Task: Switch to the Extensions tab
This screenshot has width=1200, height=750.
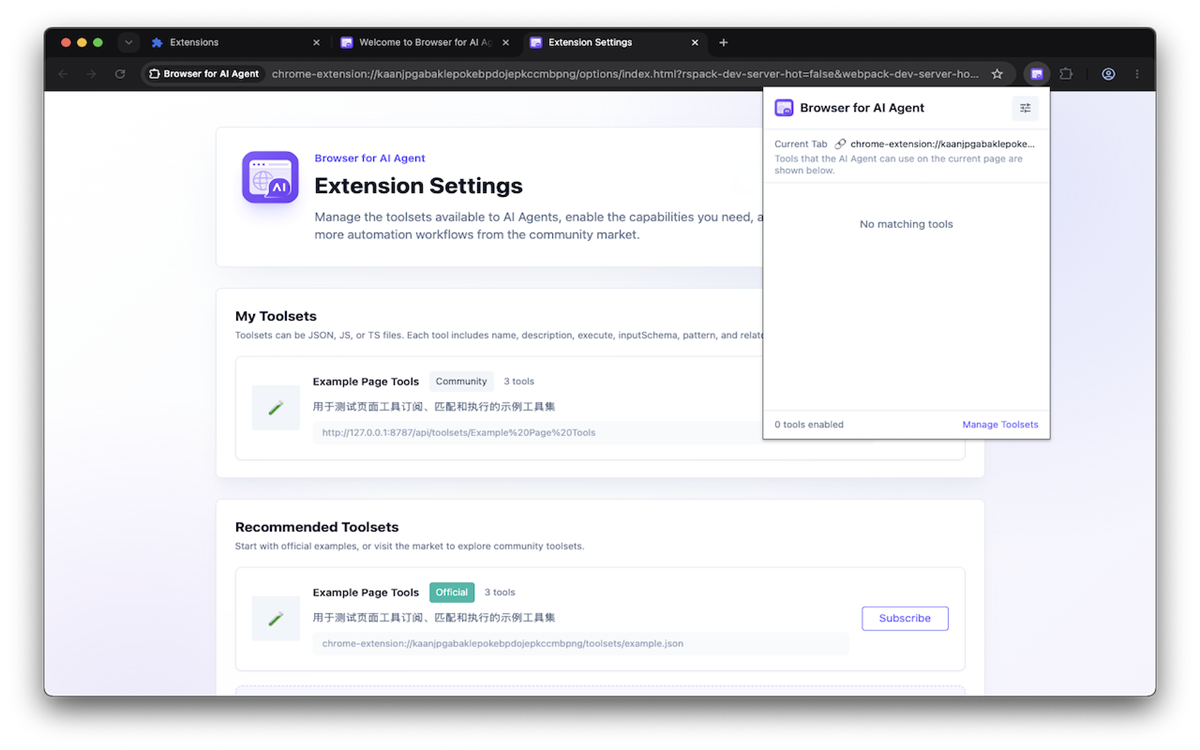Action: tap(233, 43)
